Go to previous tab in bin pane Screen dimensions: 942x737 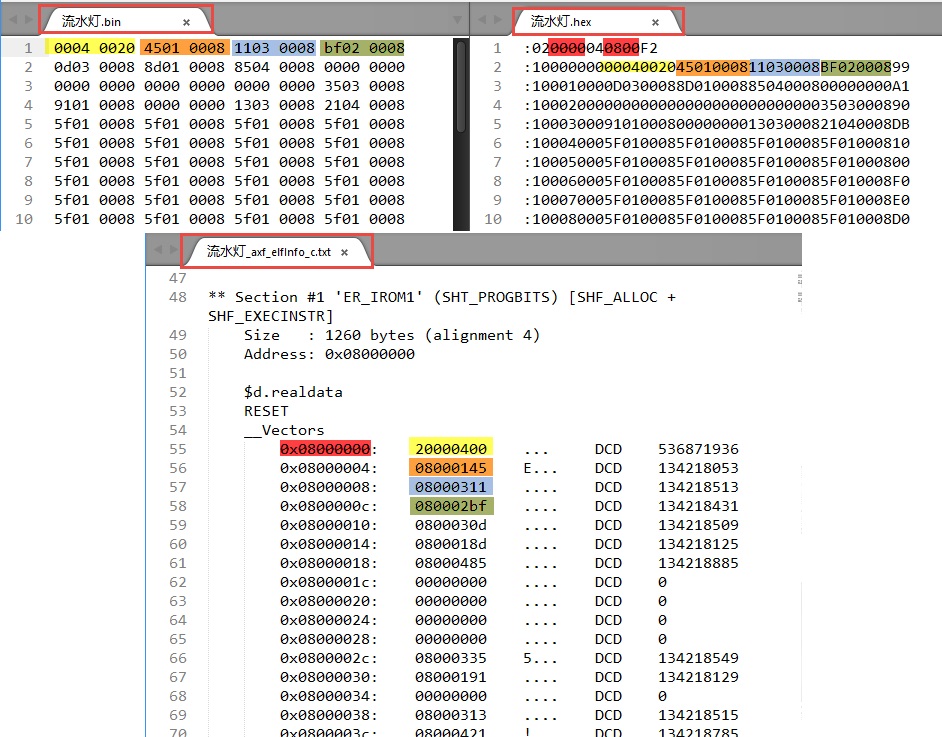[x=13, y=19]
